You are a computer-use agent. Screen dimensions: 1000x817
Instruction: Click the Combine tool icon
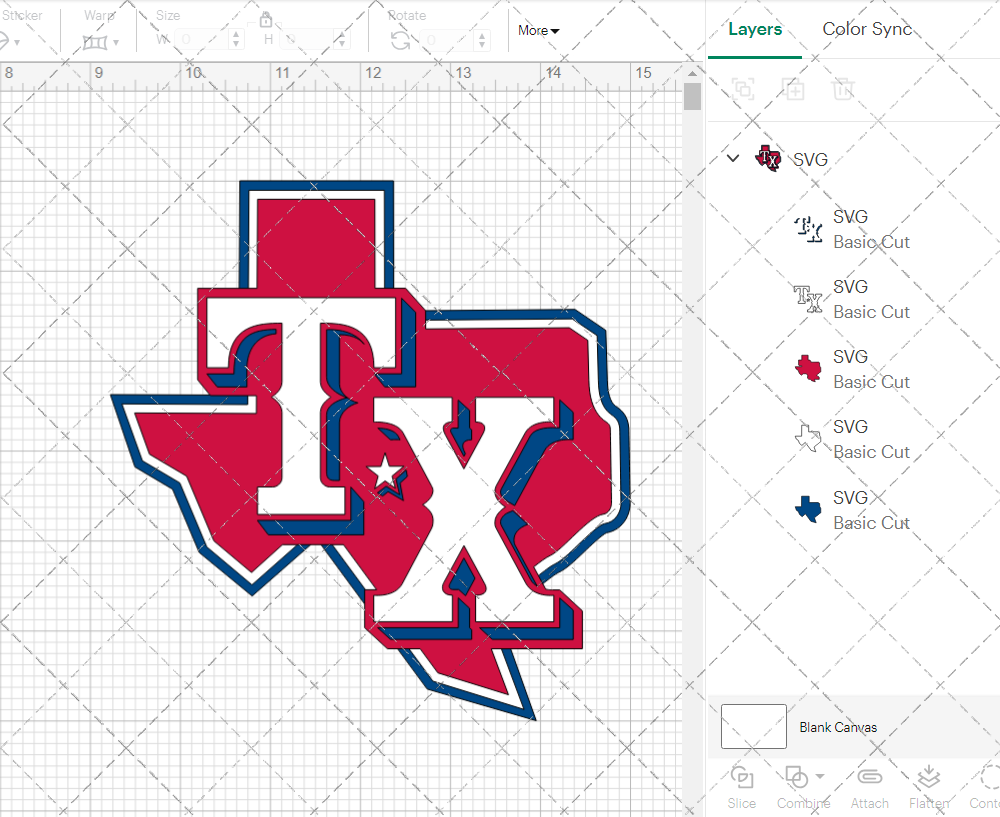click(x=798, y=776)
